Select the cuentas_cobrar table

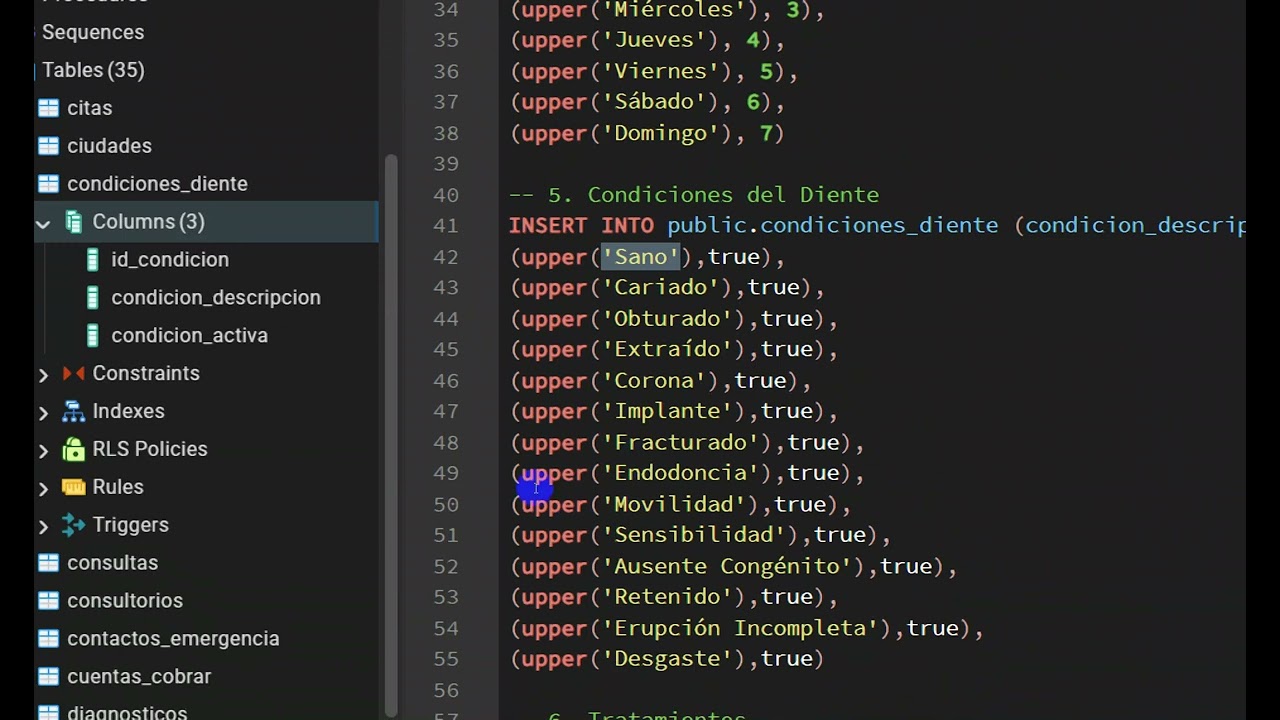coord(139,677)
